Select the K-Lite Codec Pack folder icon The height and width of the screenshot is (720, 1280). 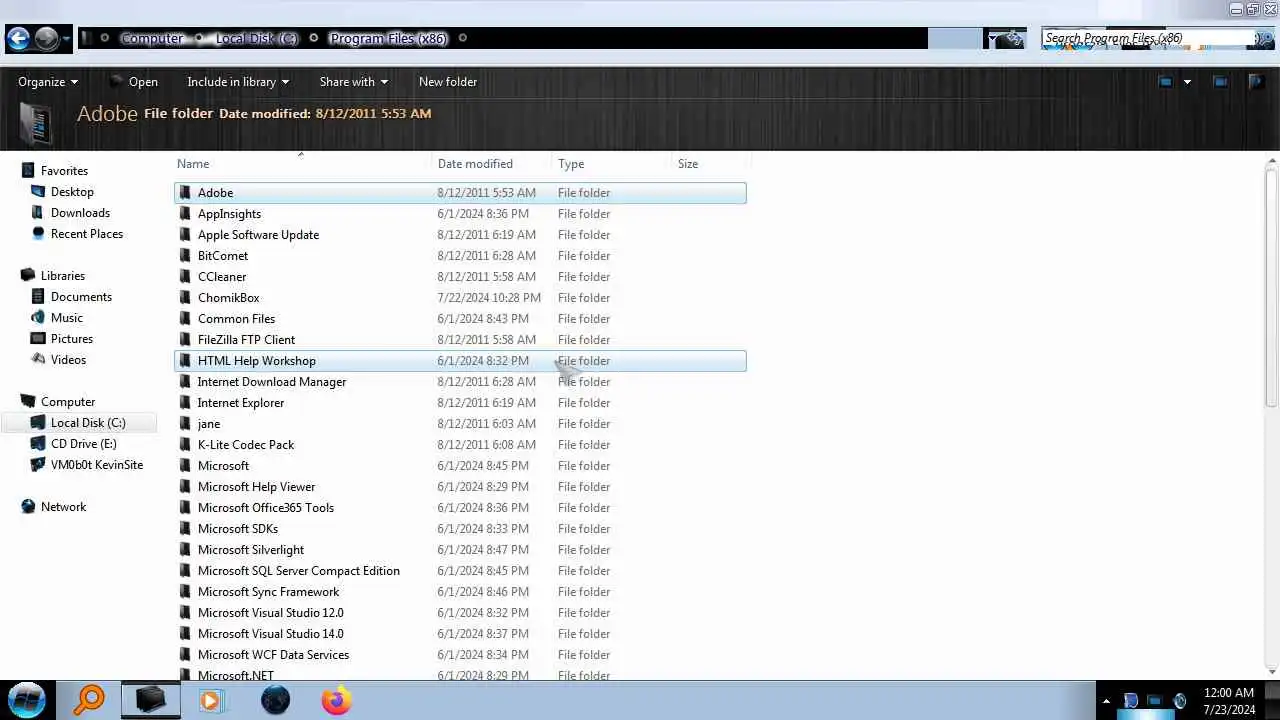[185, 445]
